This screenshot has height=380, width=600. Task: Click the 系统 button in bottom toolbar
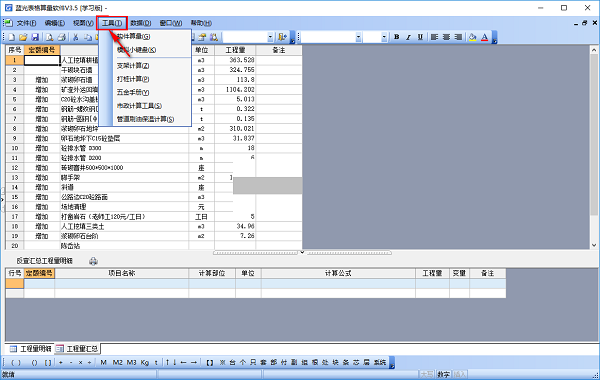pyautogui.click(x=380, y=362)
